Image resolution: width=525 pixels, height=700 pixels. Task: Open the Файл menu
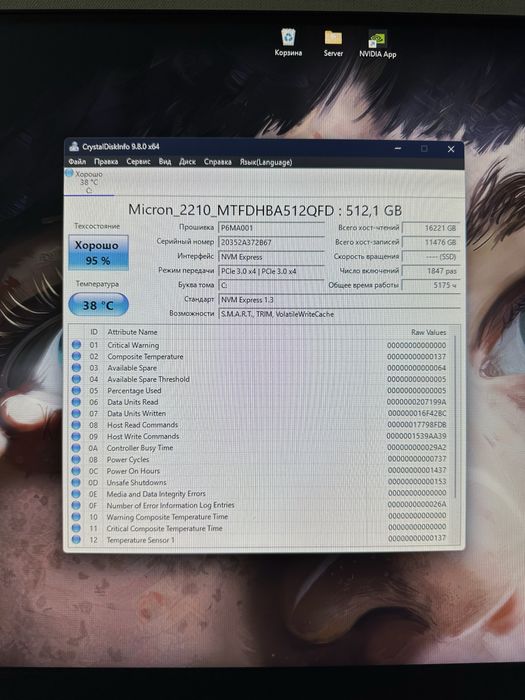tap(77, 162)
